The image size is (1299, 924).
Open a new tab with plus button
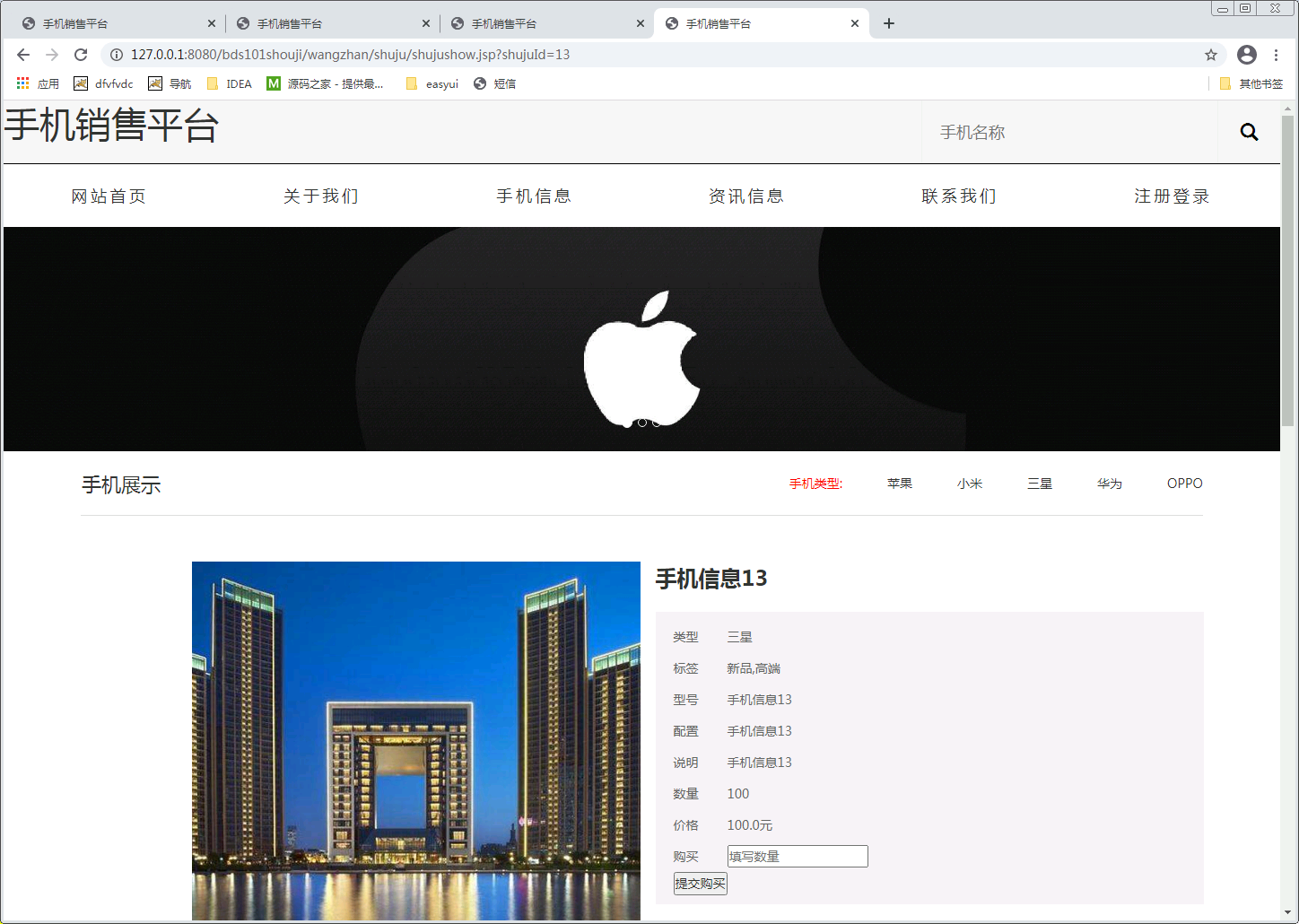[889, 23]
